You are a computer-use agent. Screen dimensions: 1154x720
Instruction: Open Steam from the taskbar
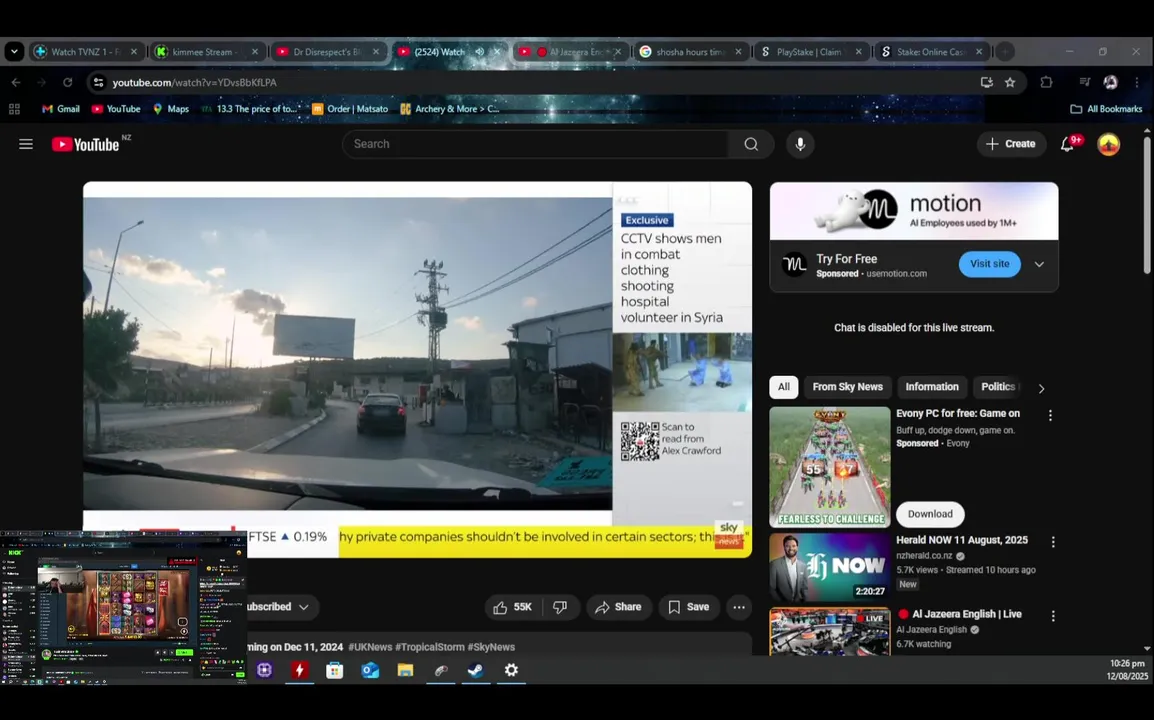point(475,670)
